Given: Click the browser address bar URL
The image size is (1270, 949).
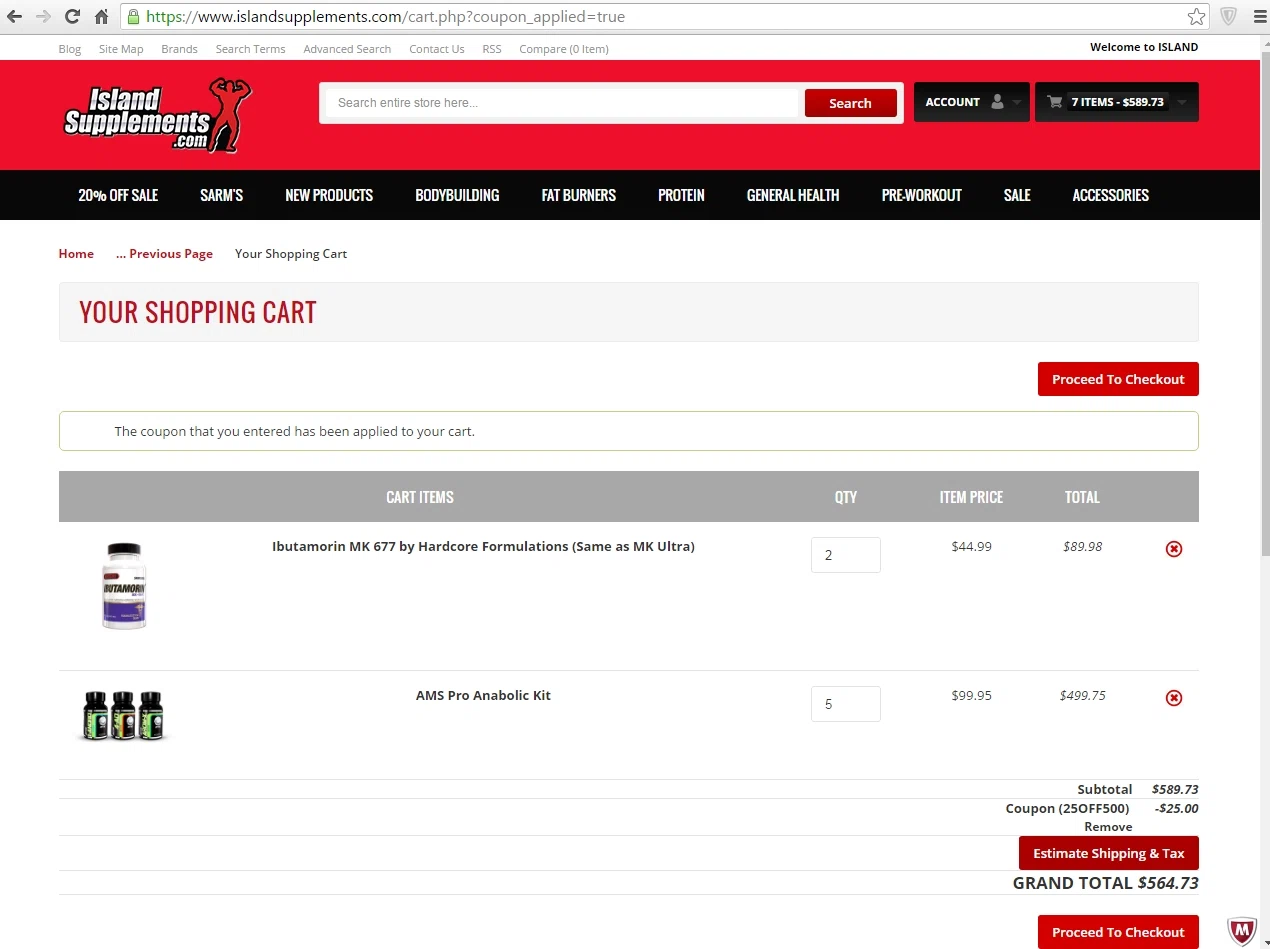Looking at the screenshot, I should (385, 16).
